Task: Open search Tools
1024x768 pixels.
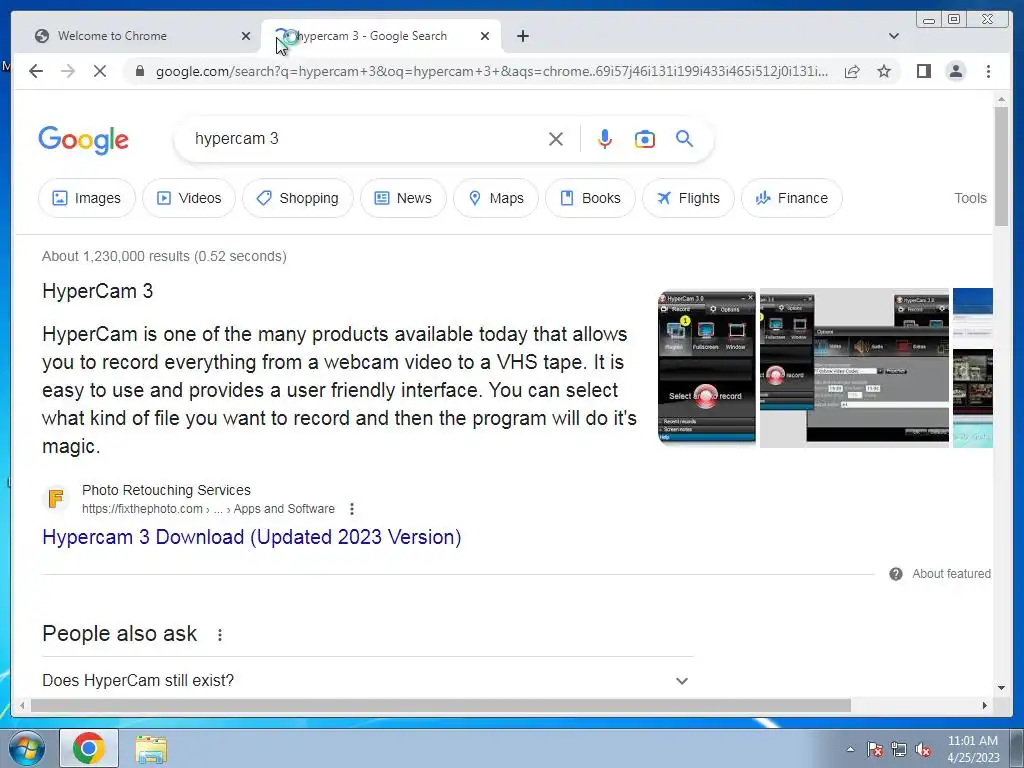Action: pos(970,198)
